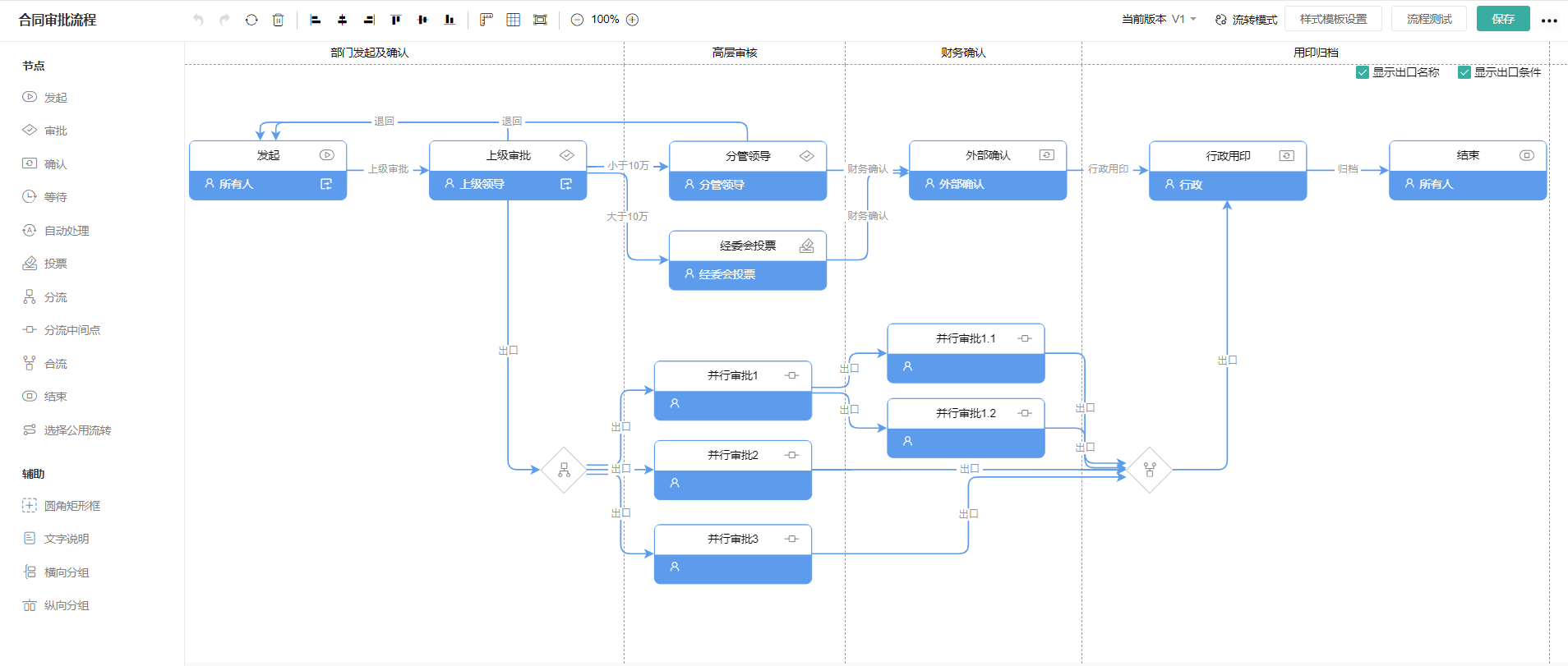
Task: Select 等待 node type in sidebar
Action: (x=45, y=197)
